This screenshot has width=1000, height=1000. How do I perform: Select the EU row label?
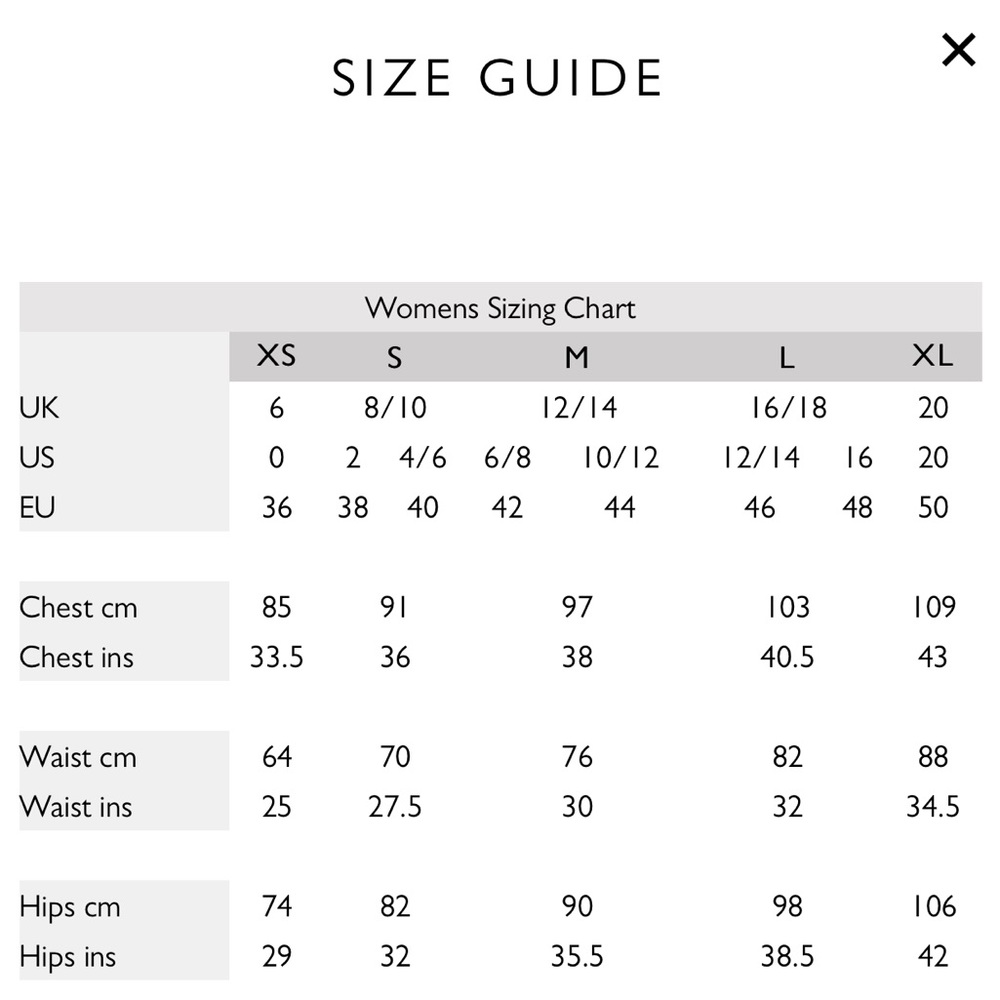[x=38, y=507]
